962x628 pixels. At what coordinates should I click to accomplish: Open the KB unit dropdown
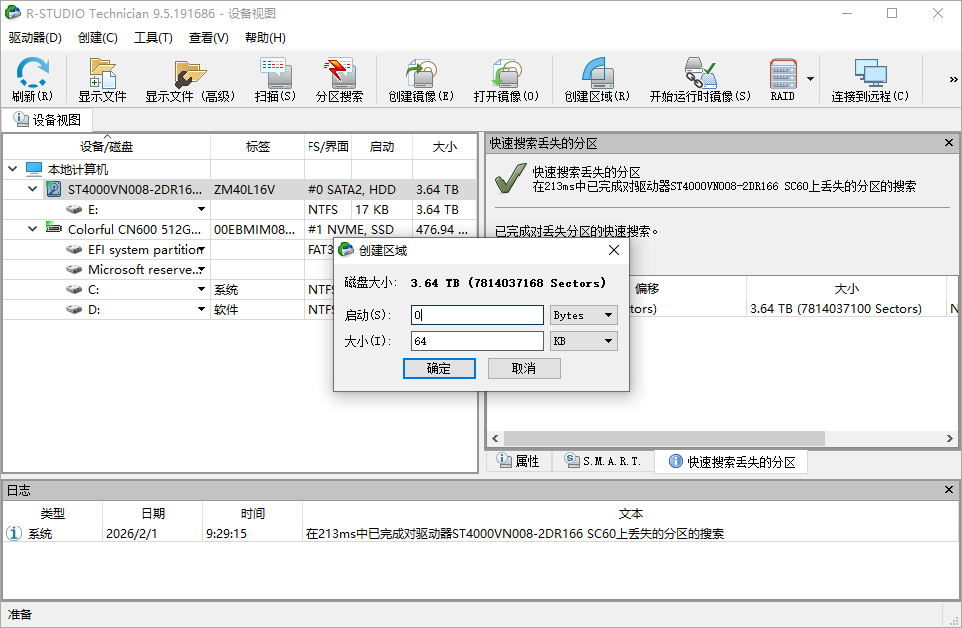tap(610, 341)
